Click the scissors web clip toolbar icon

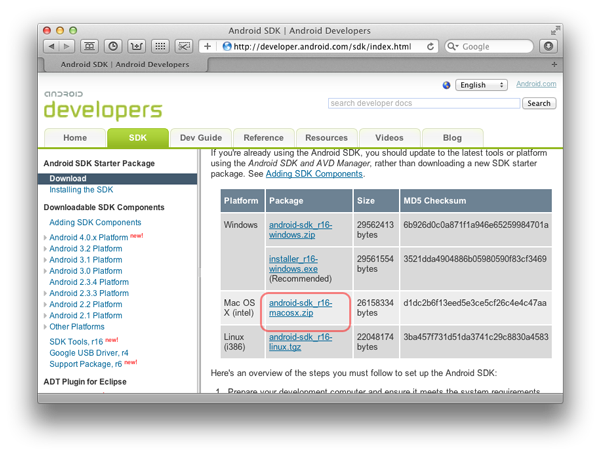point(184,46)
